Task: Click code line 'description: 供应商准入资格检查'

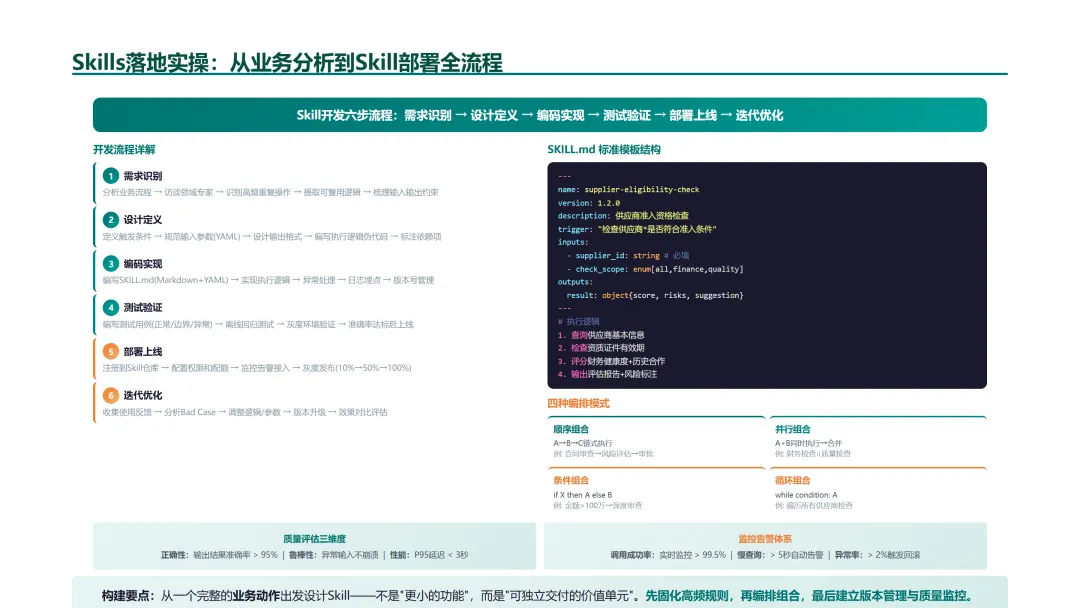Action: tap(623, 216)
